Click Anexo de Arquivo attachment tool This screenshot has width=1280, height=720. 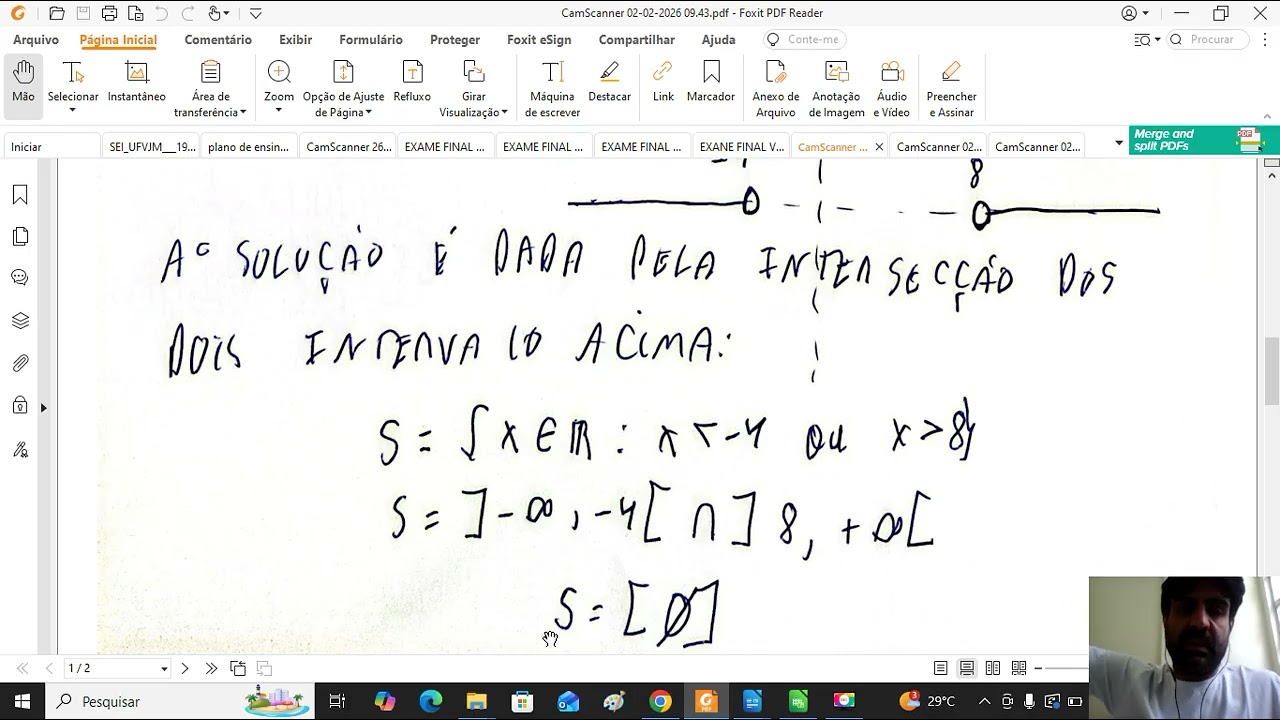click(x=776, y=89)
